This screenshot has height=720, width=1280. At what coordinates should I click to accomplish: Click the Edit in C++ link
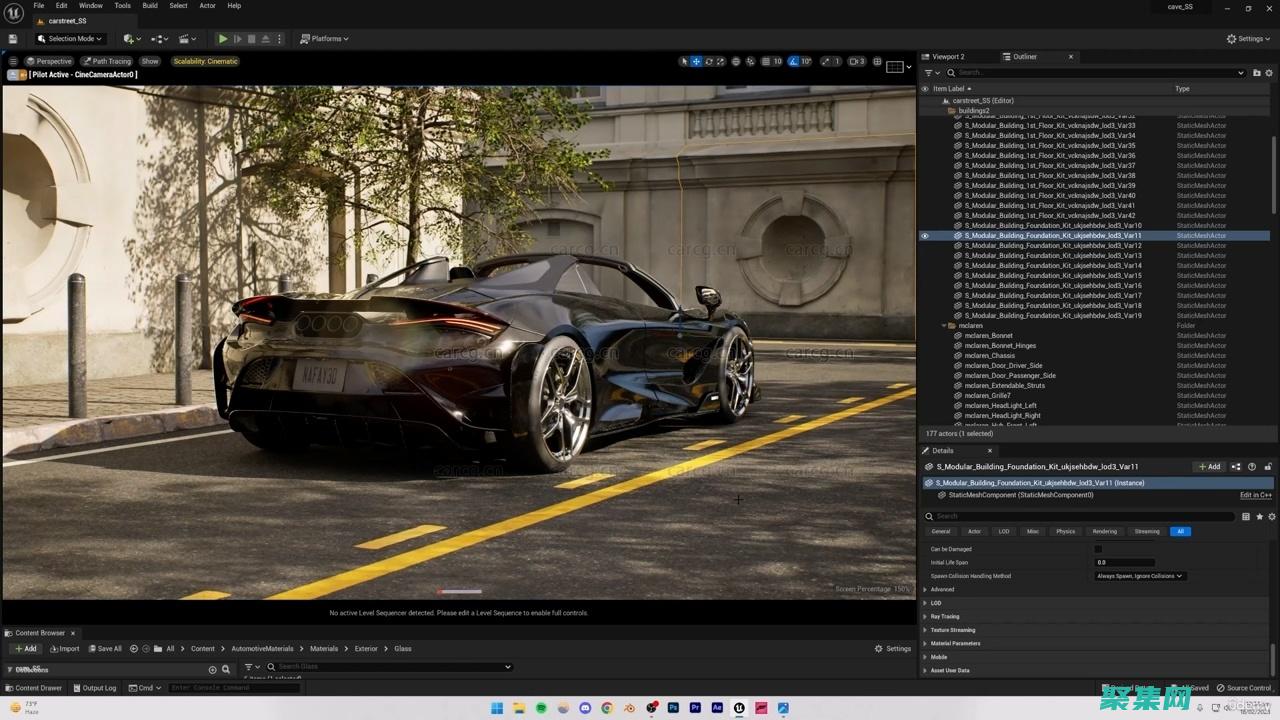[x=1255, y=495]
